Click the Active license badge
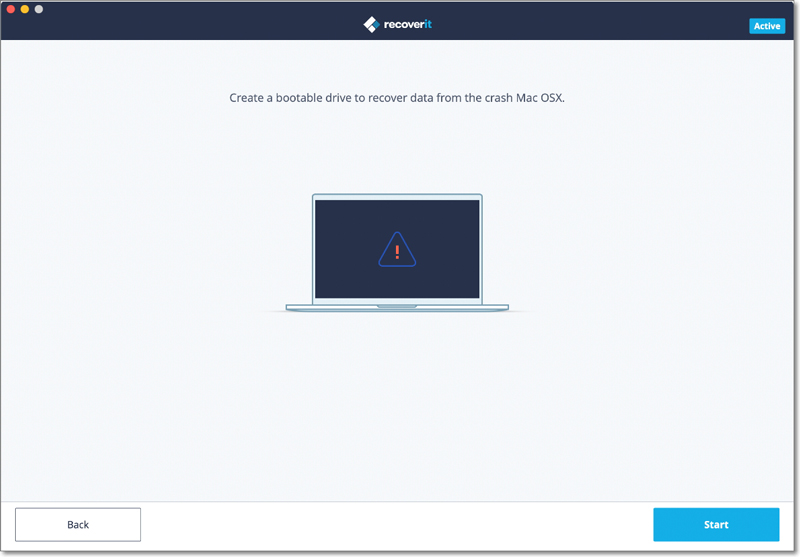Image resolution: width=800 pixels, height=557 pixels. [x=767, y=26]
